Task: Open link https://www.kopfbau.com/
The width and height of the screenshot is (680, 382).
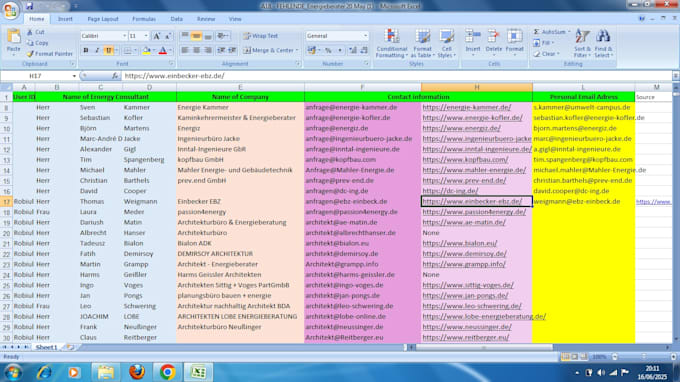Action: click(x=465, y=160)
